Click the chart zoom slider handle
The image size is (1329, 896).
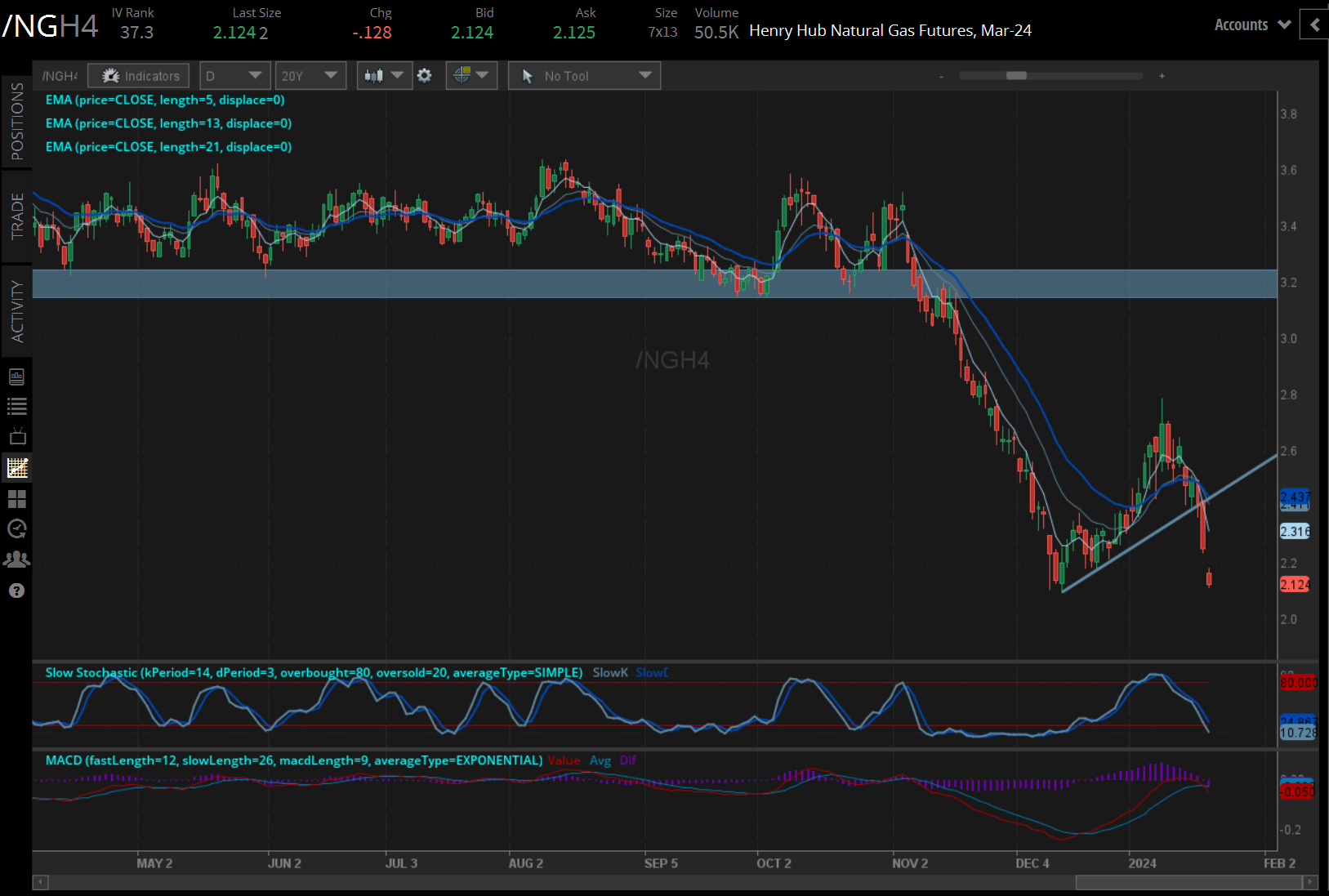pos(1016,76)
